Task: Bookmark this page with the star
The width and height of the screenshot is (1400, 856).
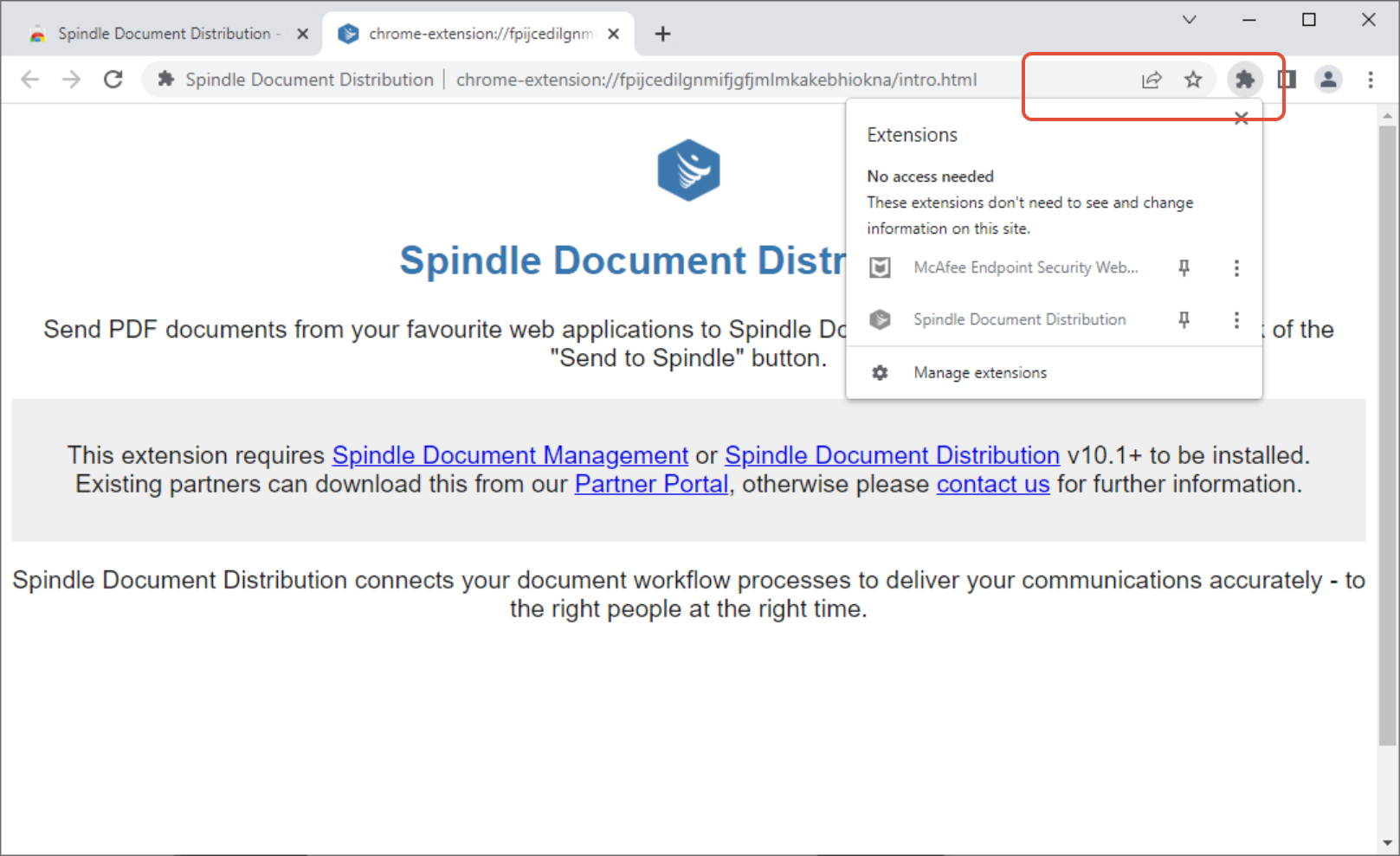Action: [1193, 80]
